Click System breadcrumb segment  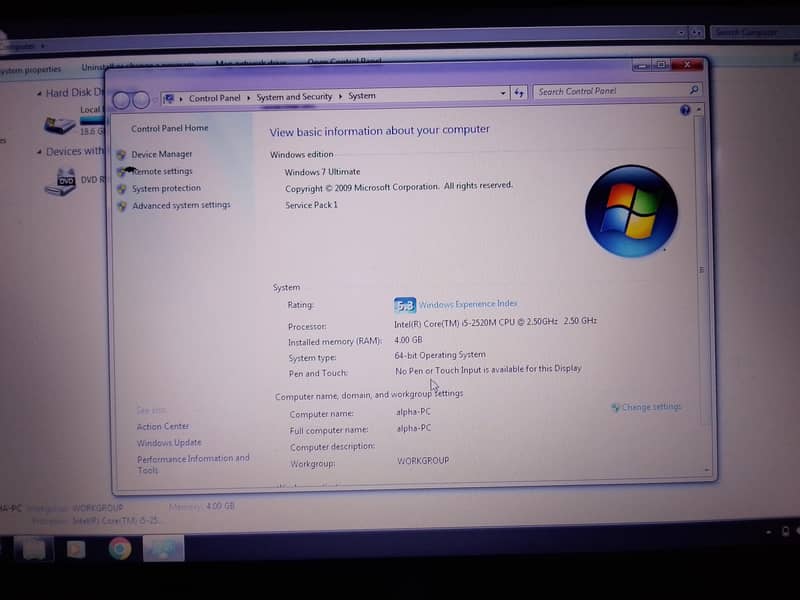pos(362,96)
